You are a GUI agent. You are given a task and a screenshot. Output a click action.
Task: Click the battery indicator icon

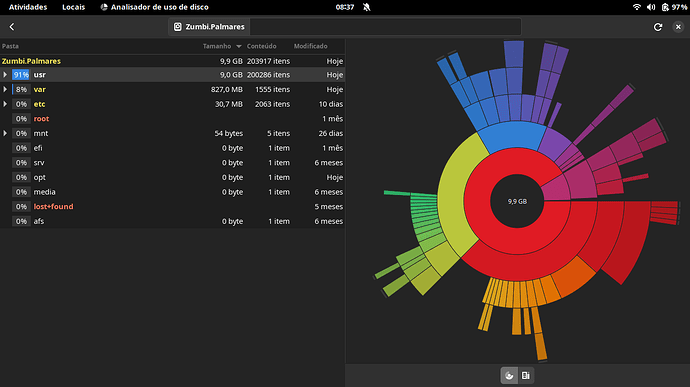(665, 7)
